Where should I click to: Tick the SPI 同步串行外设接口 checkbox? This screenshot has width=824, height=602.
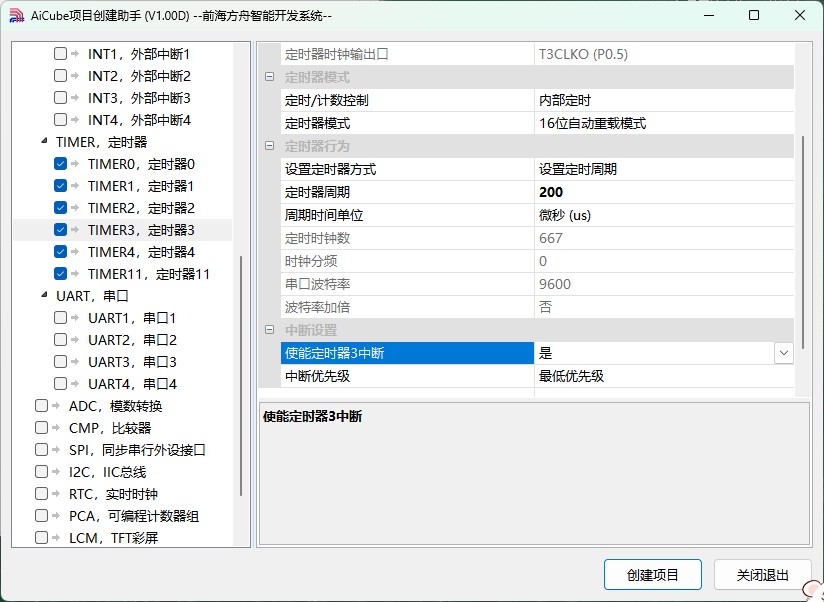click(42, 450)
